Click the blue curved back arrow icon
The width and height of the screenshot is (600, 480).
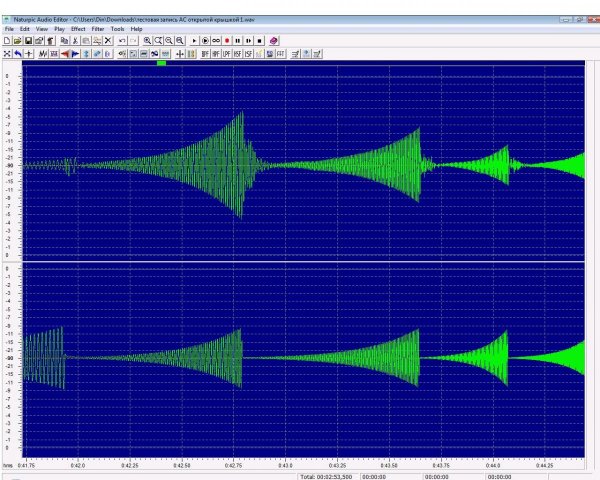[x=18, y=54]
